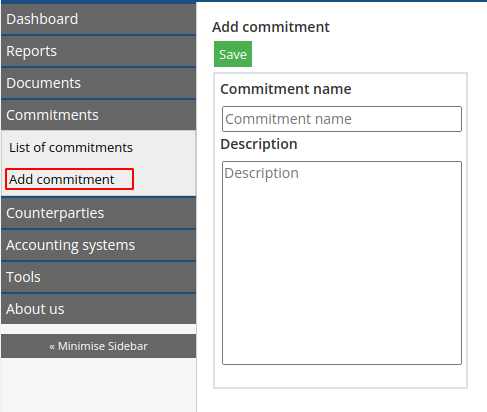Expand the Documents sidebar section
The image size is (487, 412).
click(x=98, y=83)
